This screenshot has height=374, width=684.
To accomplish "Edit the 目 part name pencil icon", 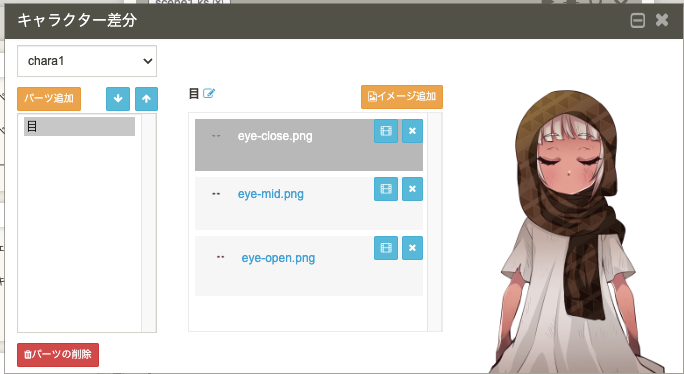I will coord(209,93).
